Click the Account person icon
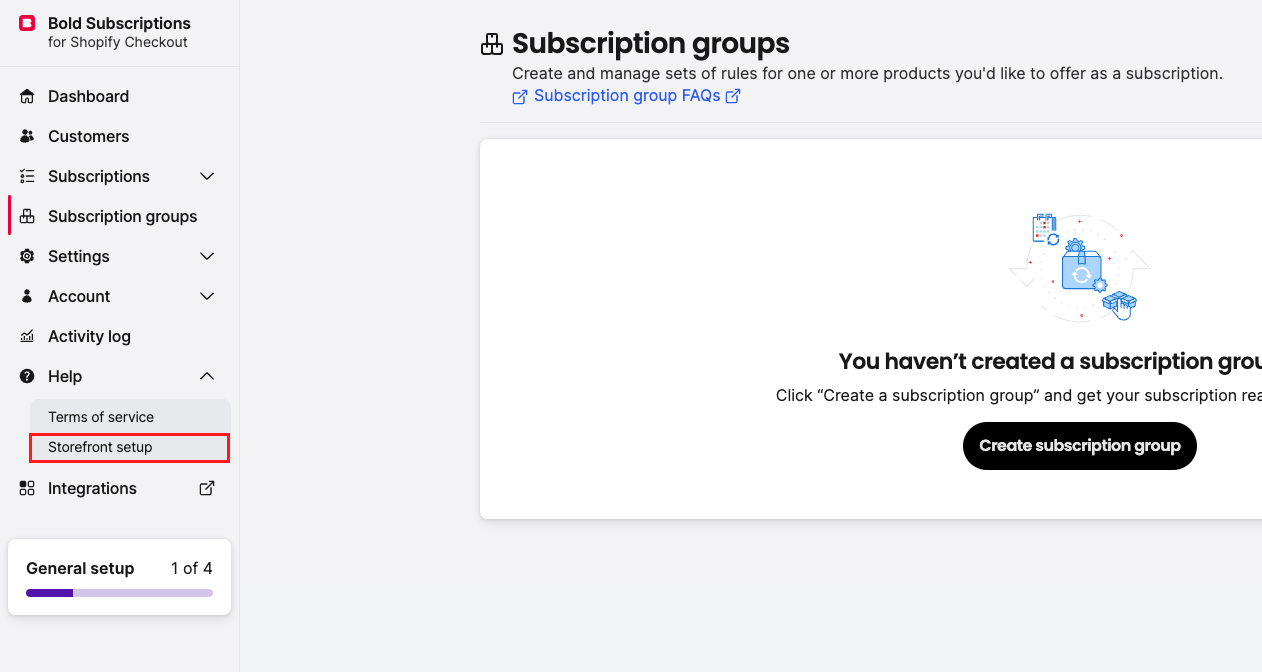 pyautogui.click(x=26, y=296)
